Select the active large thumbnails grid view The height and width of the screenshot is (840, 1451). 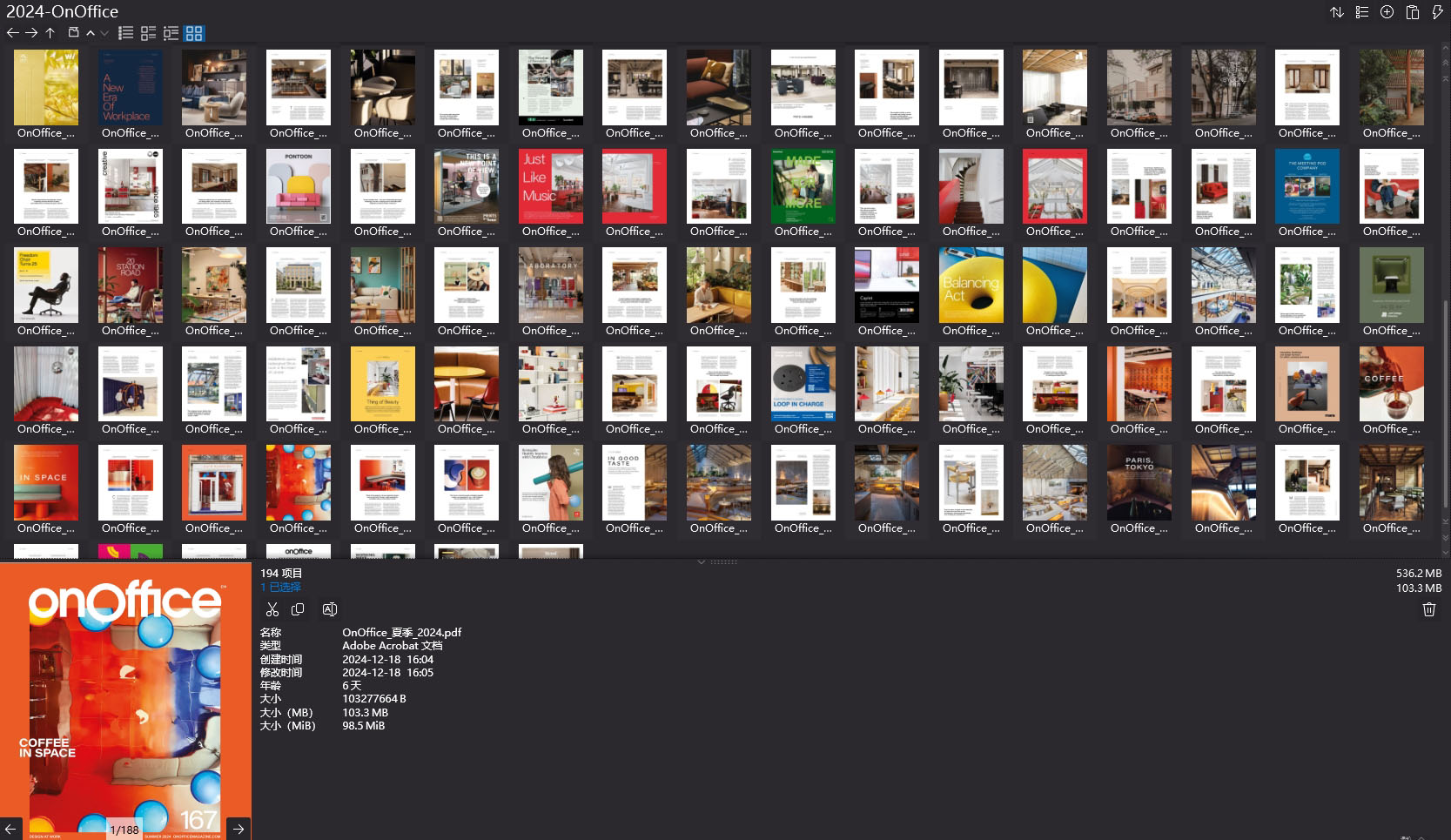click(x=194, y=33)
